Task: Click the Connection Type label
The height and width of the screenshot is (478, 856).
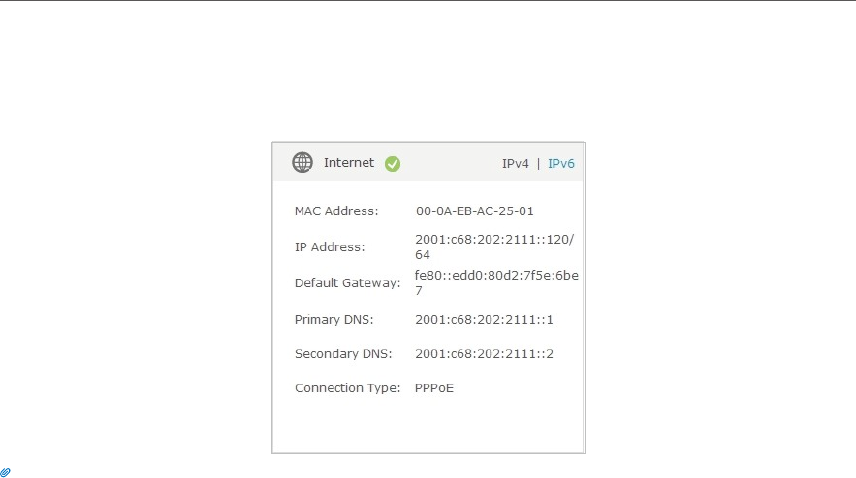Action: pyautogui.click(x=347, y=388)
